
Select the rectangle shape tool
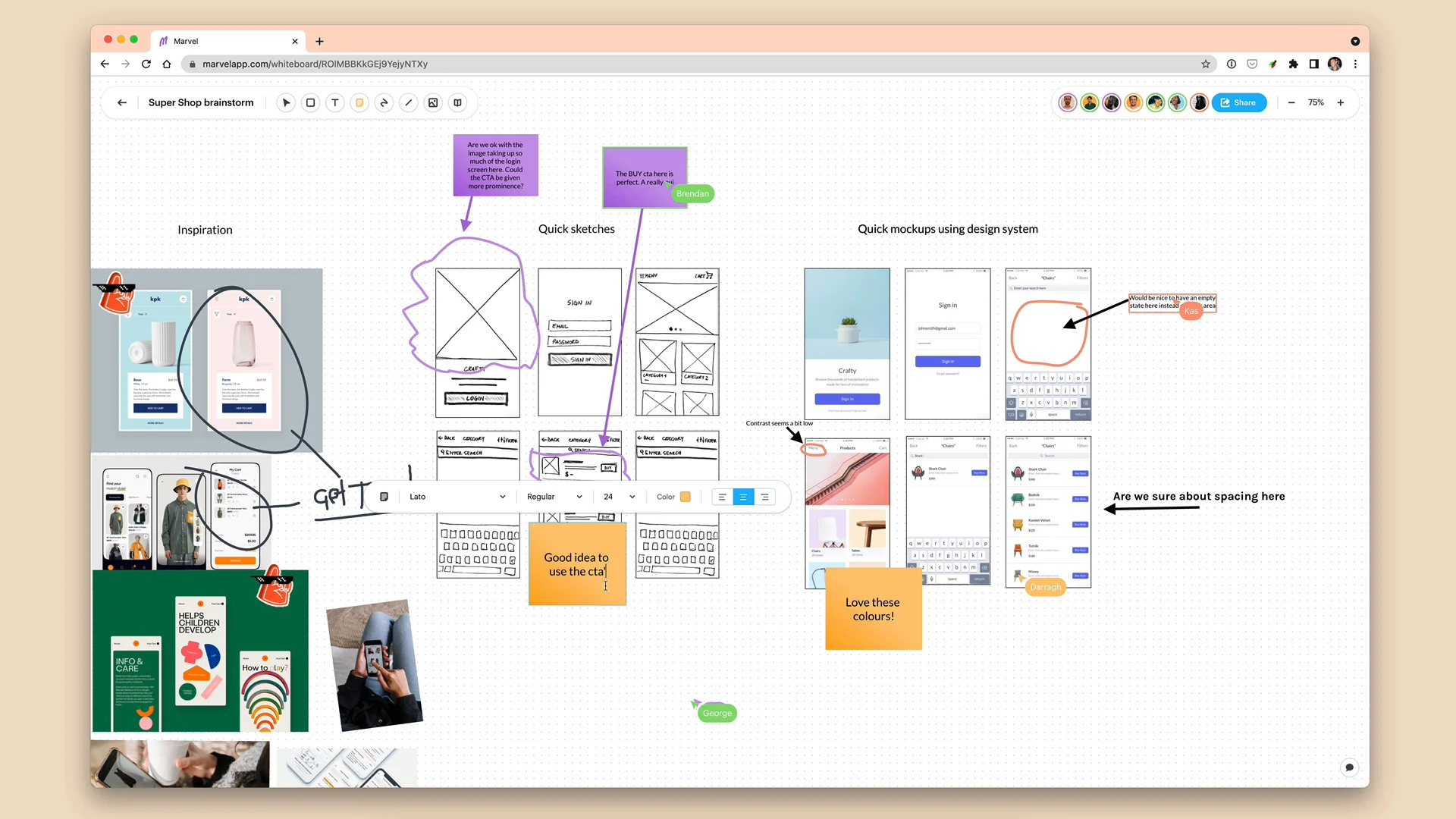point(311,102)
